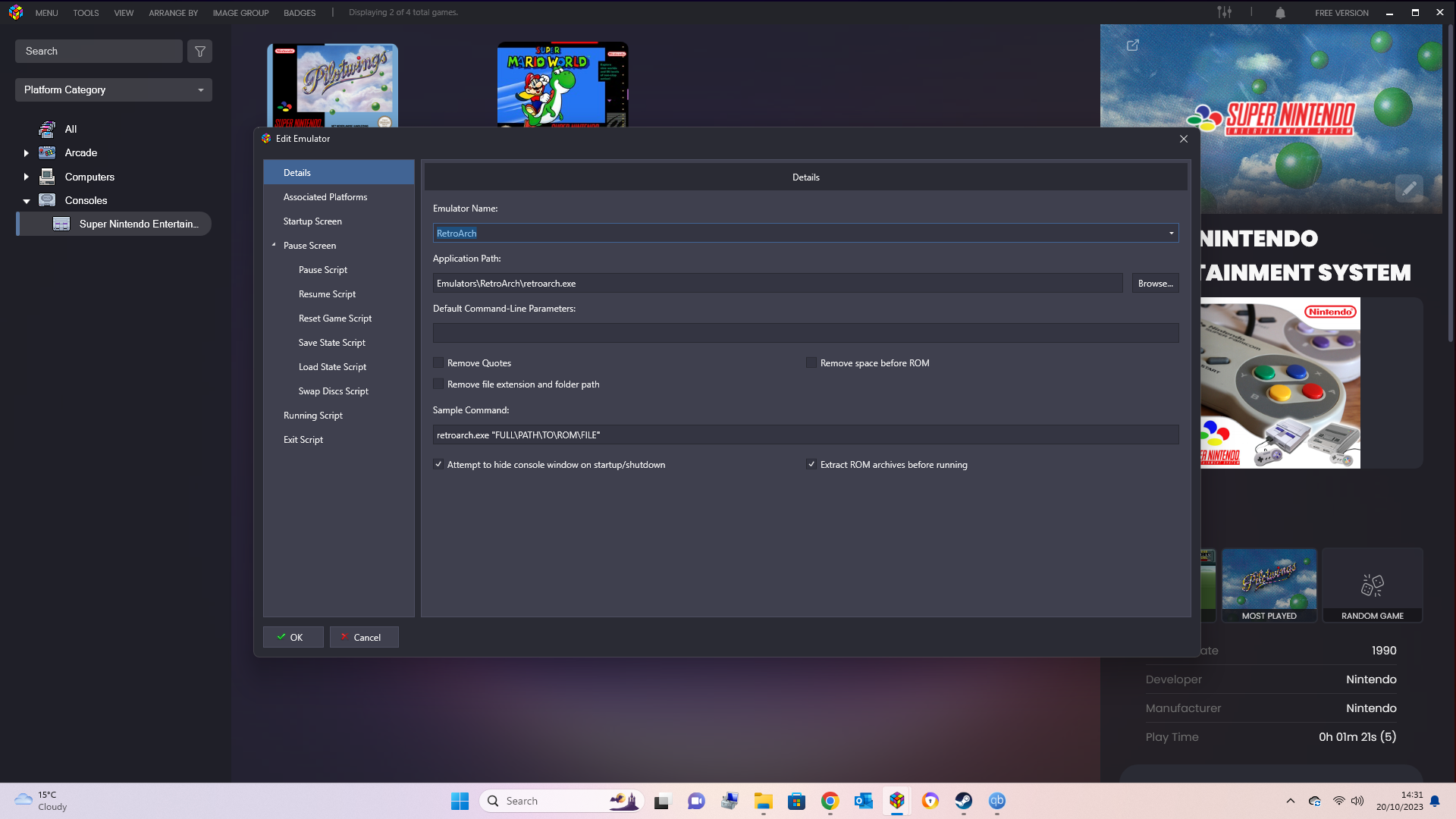Select the Pause Script section
The height and width of the screenshot is (819, 1456).
pos(339,270)
